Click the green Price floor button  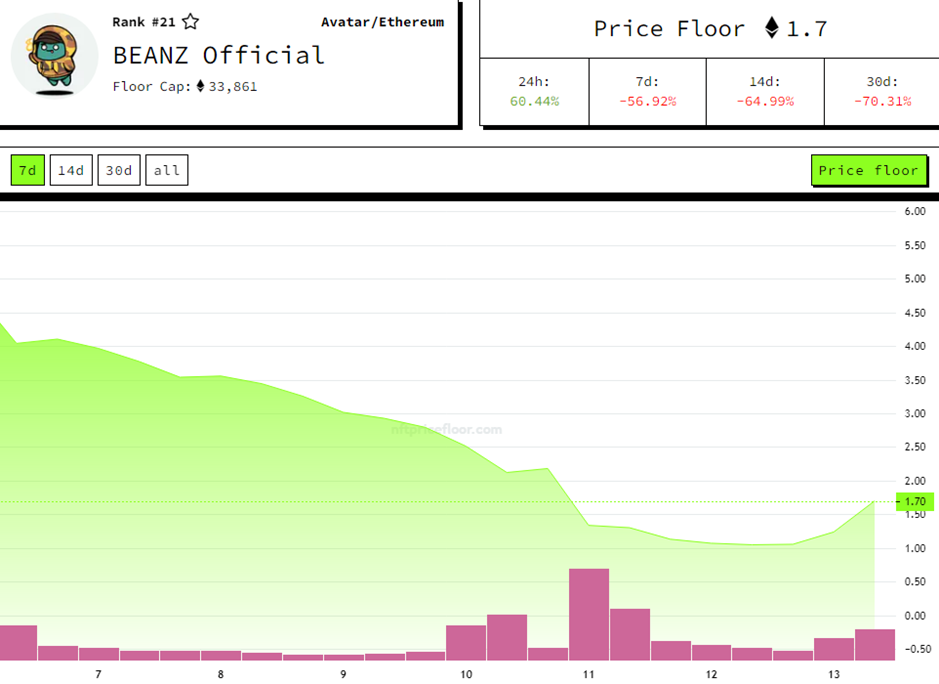click(868, 170)
